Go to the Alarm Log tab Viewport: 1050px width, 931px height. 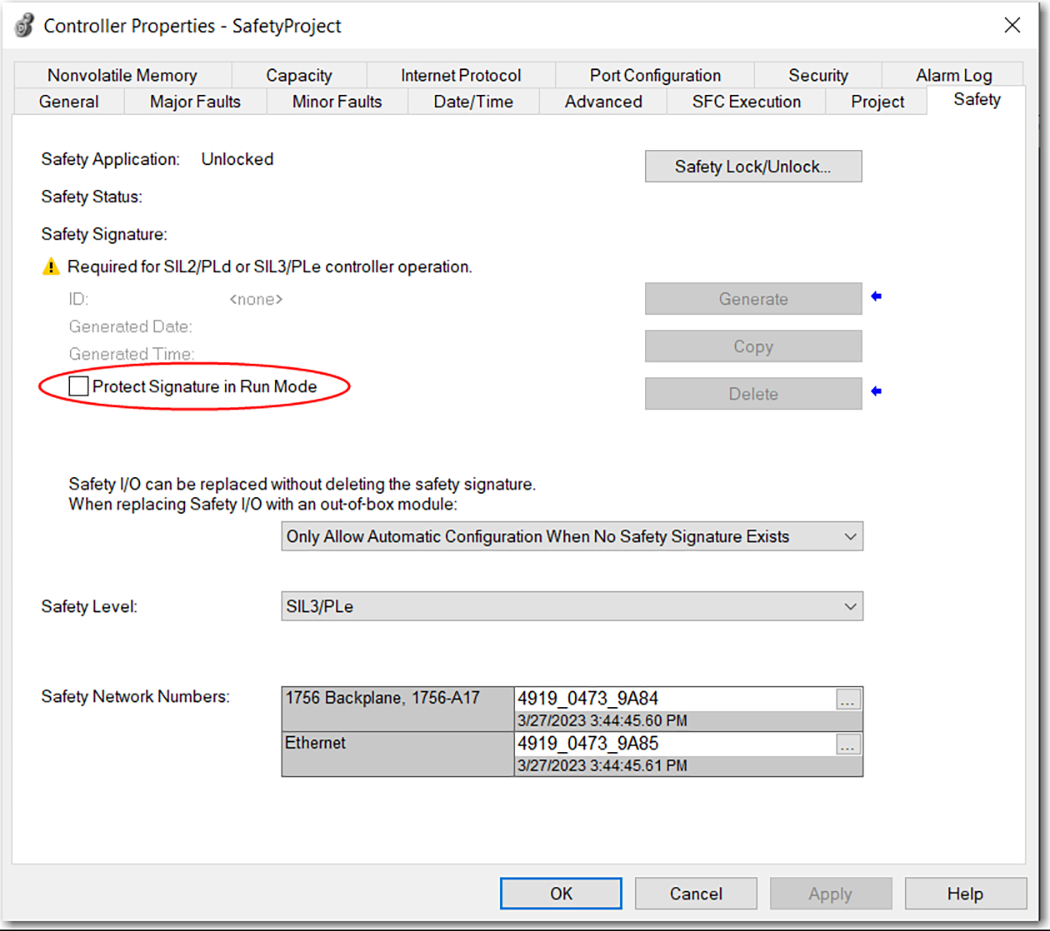pyautogui.click(x=953, y=76)
